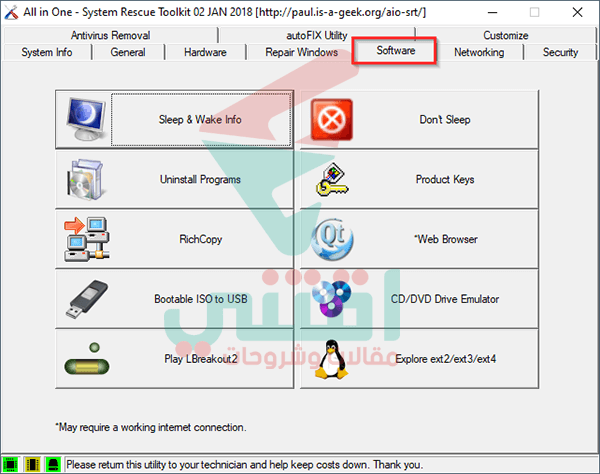Open Product Keys viewer
Viewport: 600px width, 474px height.
(419, 179)
